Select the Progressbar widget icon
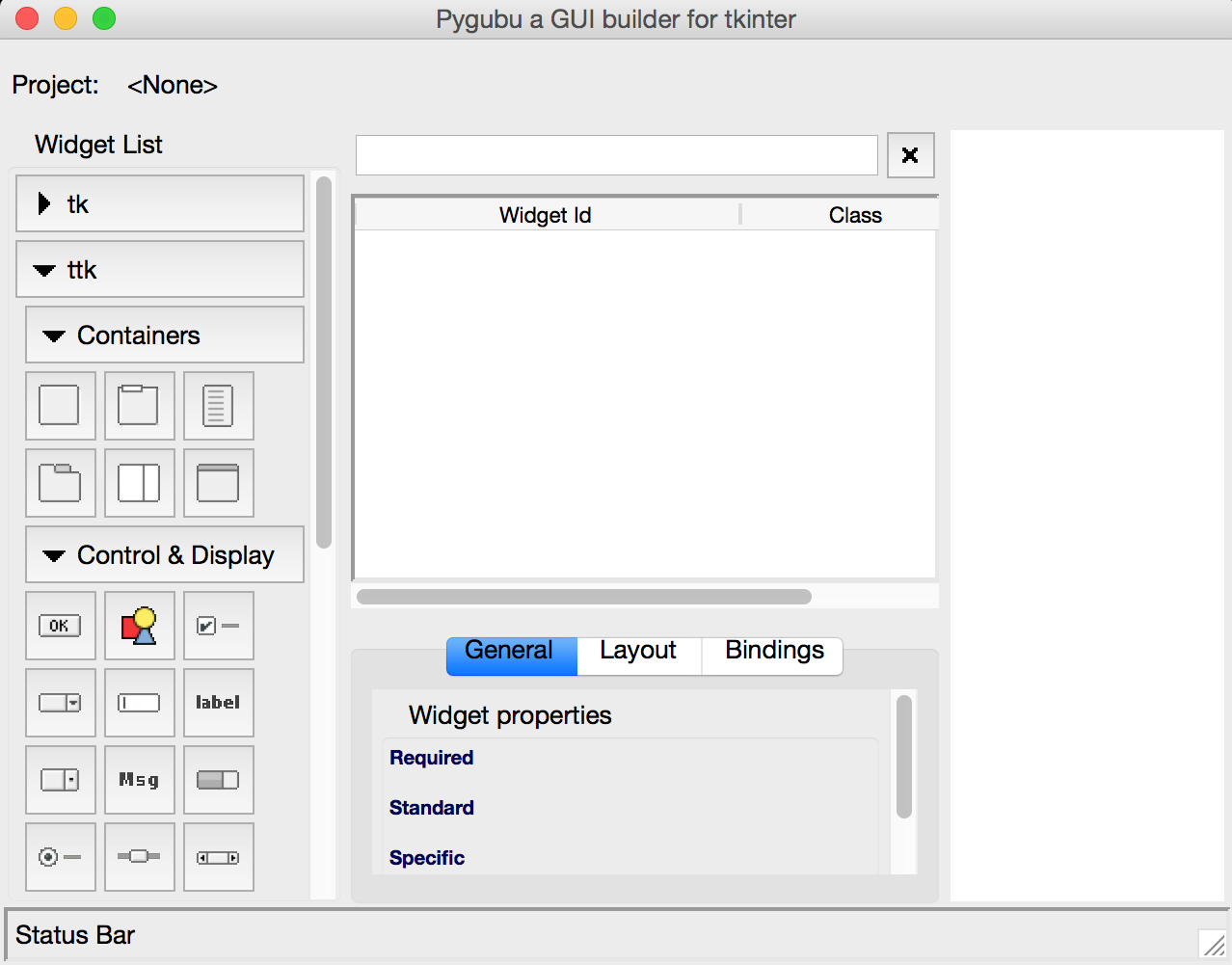1232x965 pixels. [x=218, y=780]
